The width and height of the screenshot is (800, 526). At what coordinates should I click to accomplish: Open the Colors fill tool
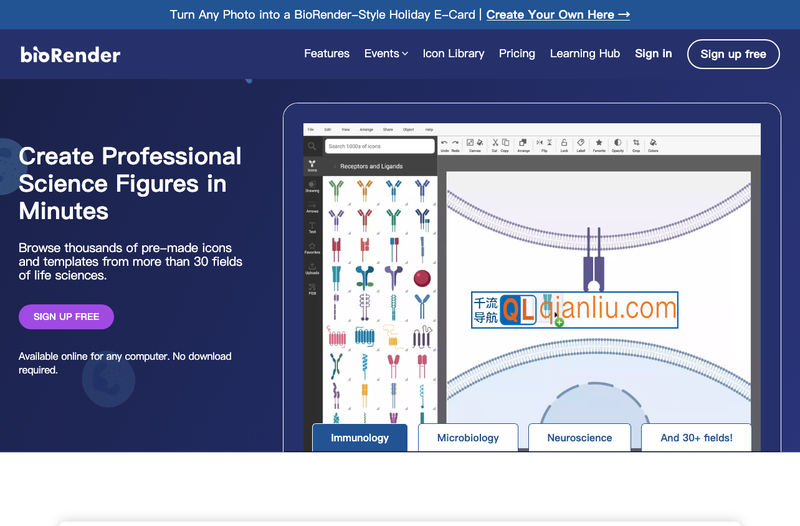tap(653, 143)
